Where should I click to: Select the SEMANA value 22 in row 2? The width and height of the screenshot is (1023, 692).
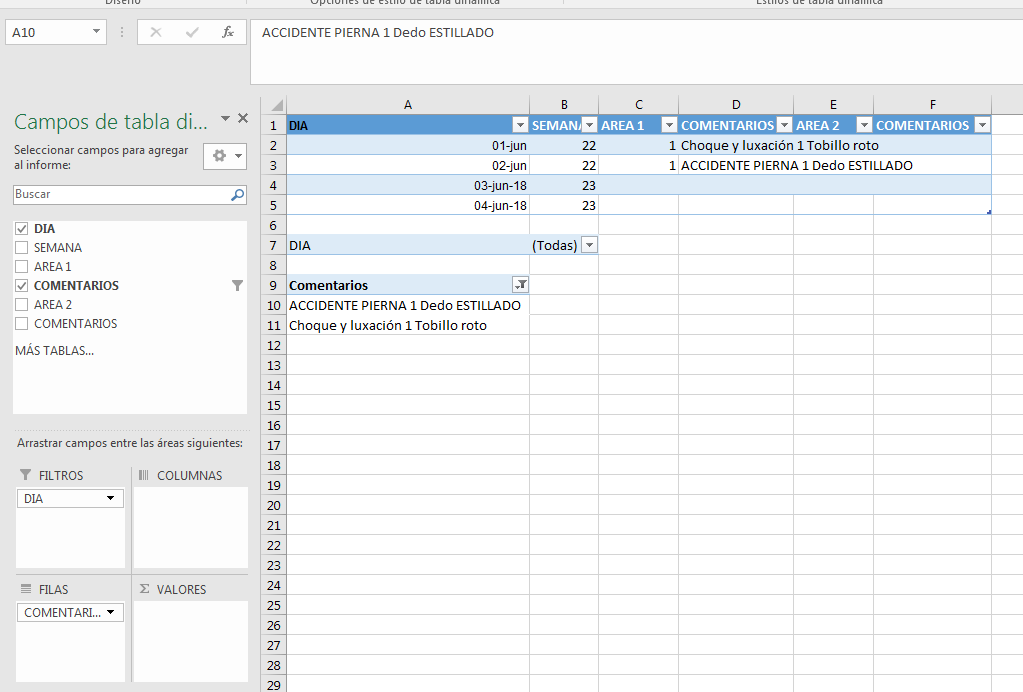pyautogui.click(x=564, y=145)
